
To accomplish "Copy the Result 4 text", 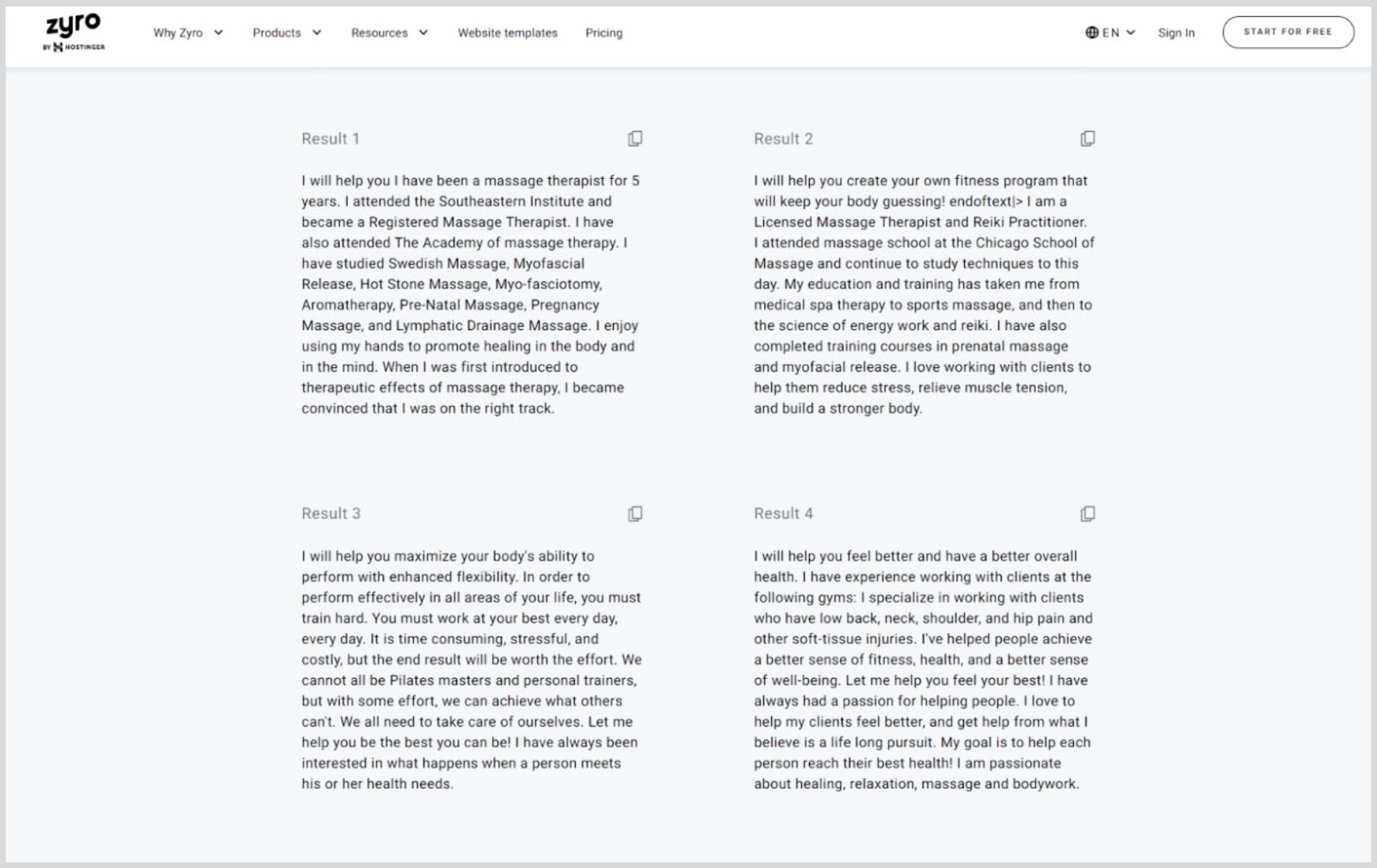I will (1088, 513).
